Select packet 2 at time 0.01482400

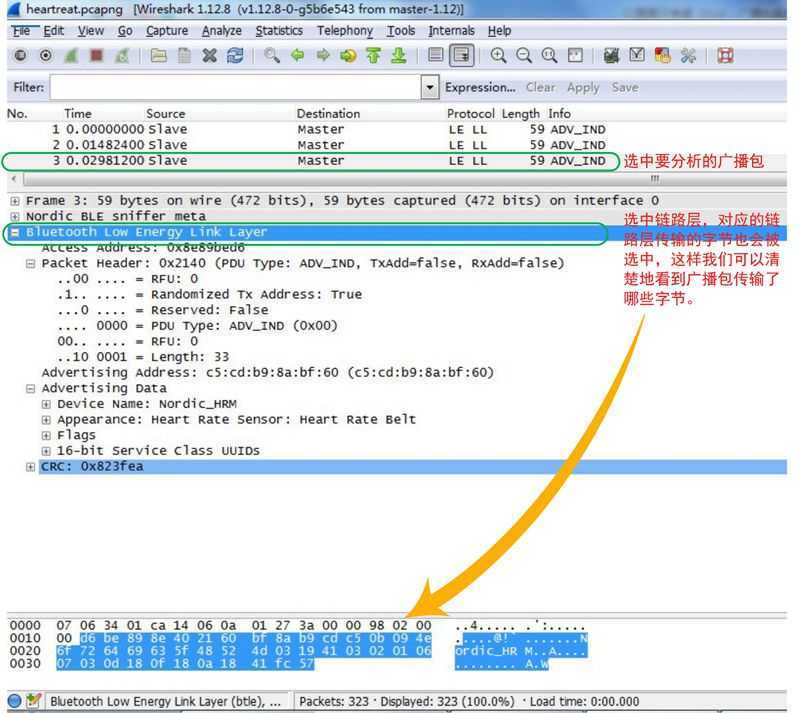pyautogui.click(x=397, y=145)
